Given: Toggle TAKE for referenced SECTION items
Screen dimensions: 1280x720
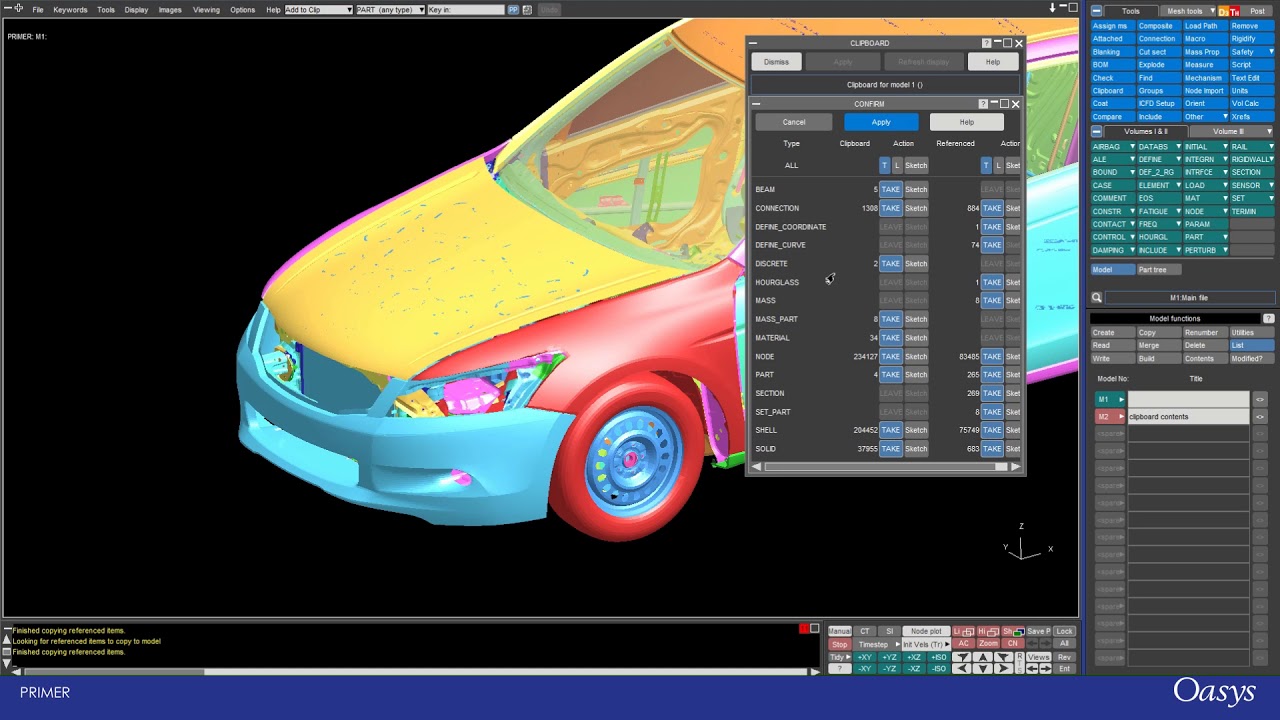Looking at the screenshot, I should point(991,393).
